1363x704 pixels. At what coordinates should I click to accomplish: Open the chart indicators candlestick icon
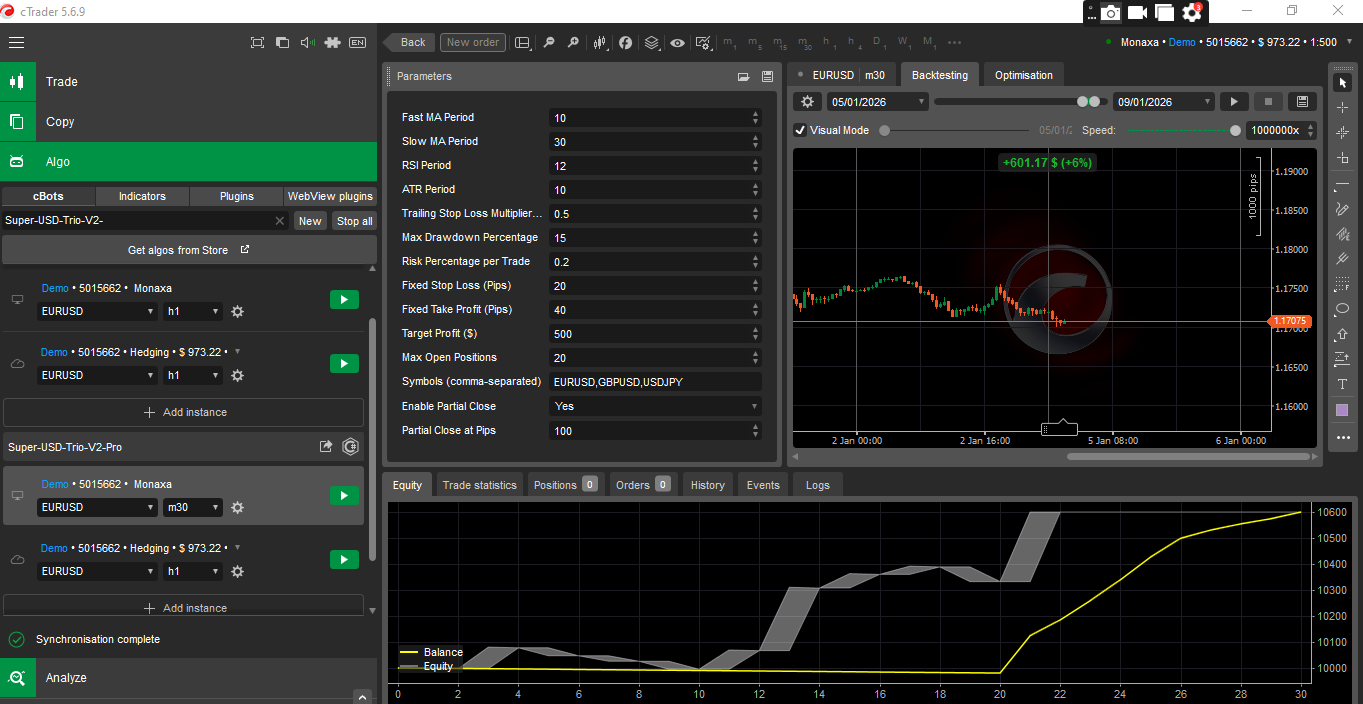coord(600,43)
